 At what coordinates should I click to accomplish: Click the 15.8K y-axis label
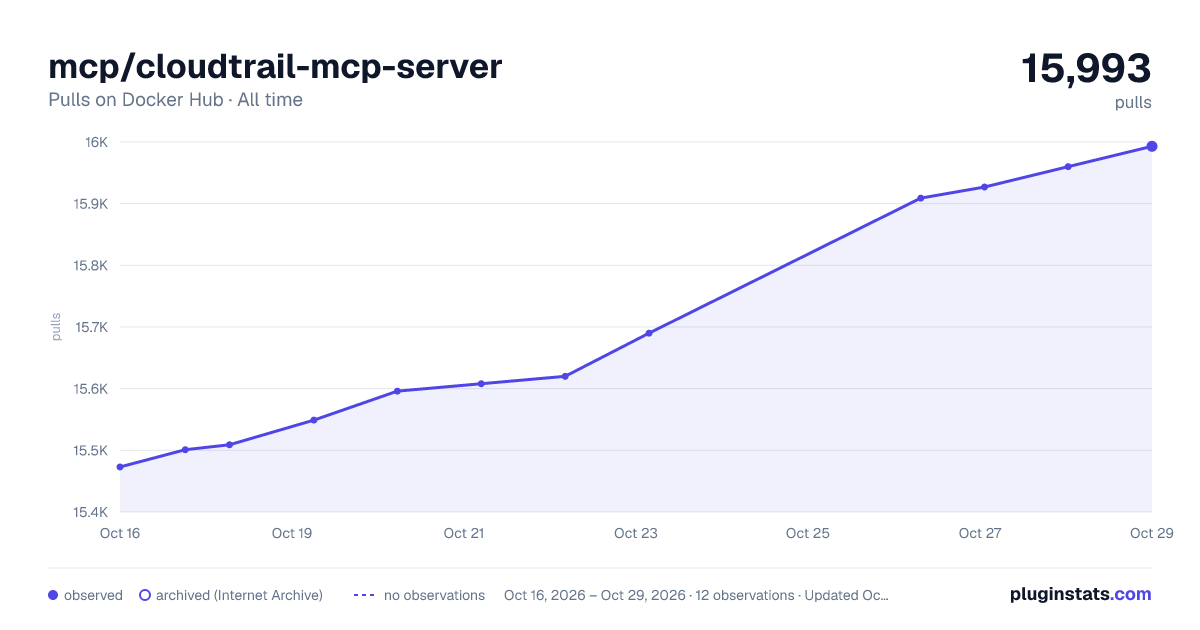coord(91,266)
